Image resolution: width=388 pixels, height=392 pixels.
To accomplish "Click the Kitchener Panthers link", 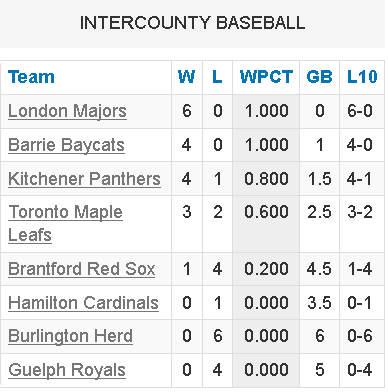I will tap(85, 179).
